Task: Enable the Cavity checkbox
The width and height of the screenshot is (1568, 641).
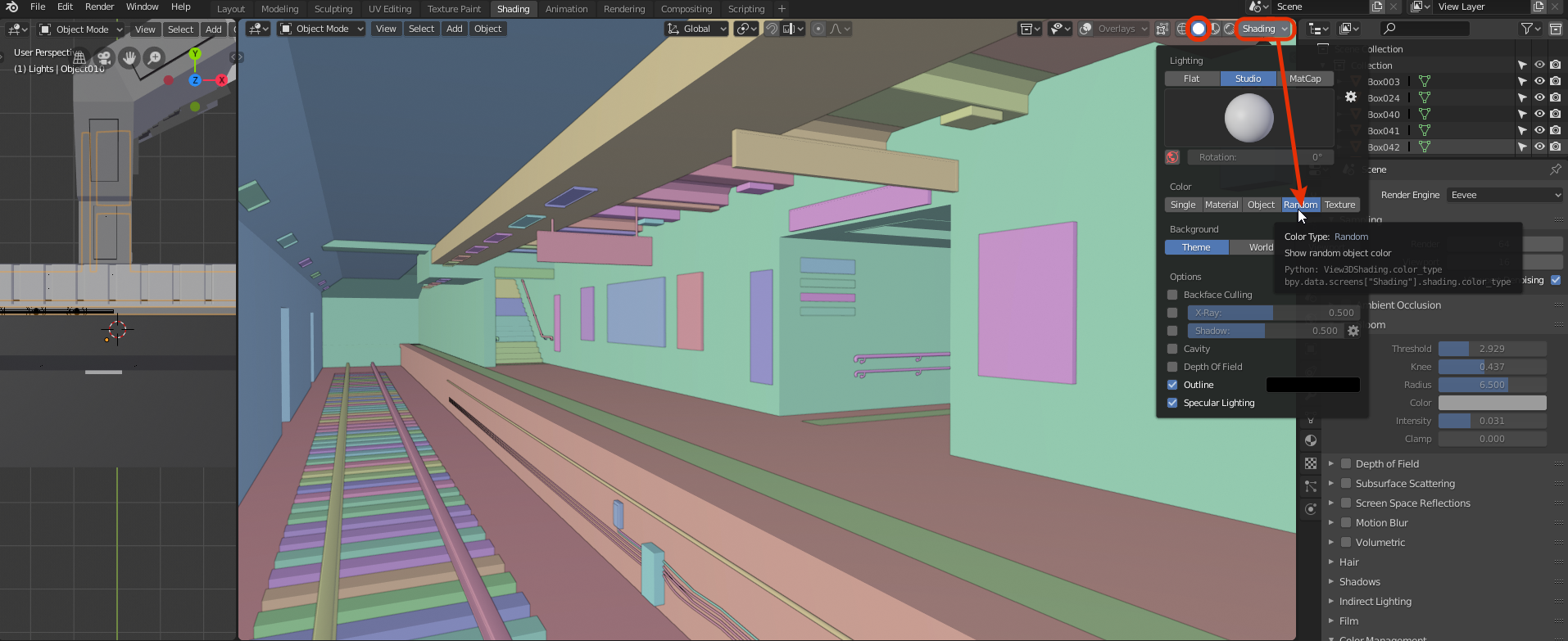Action: (x=1172, y=349)
